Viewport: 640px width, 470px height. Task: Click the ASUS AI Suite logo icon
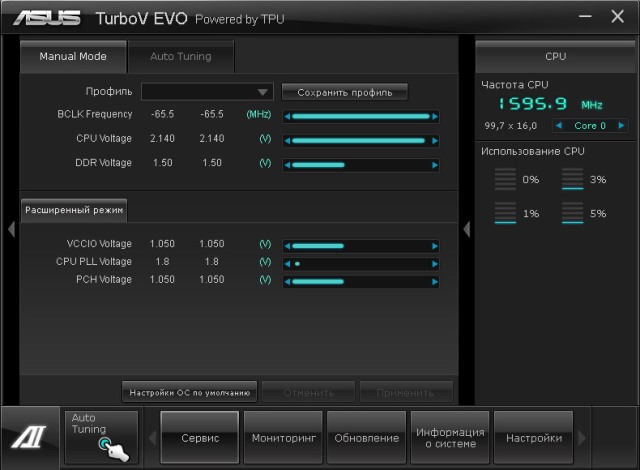pyautogui.click(x=29, y=437)
